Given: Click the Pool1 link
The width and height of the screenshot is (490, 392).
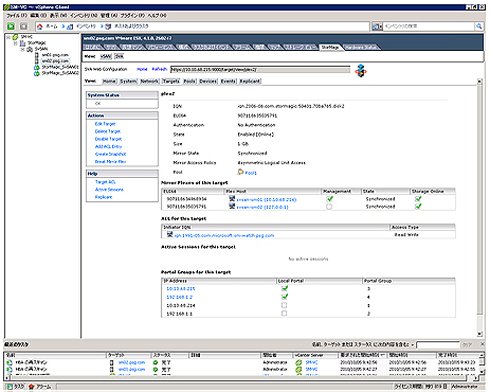Looking at the screenshot, I should (x=251, y=173).
